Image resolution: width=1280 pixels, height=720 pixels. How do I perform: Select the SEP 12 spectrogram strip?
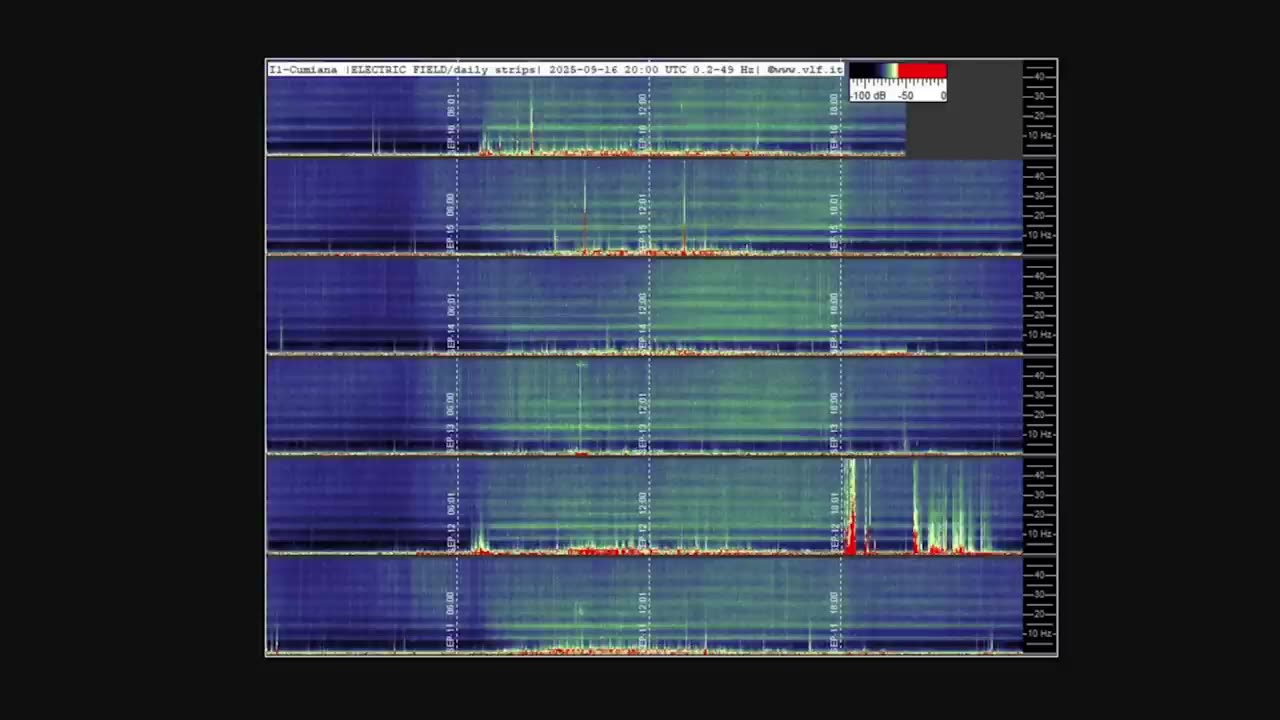click(644, 505)
